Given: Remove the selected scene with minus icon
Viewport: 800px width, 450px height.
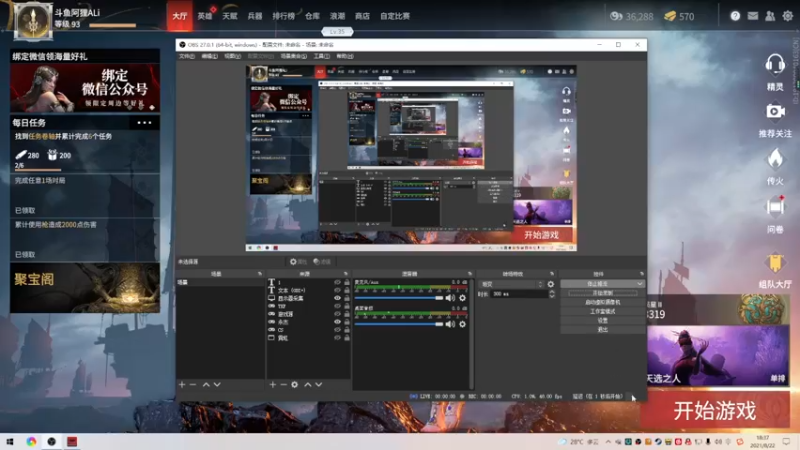Looking at the screenshot, I should 193,384.
